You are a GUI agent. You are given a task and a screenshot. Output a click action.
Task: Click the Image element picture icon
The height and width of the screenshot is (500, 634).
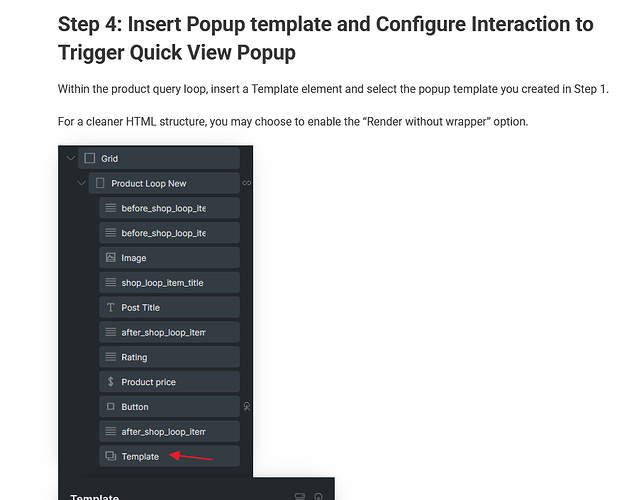pyautogui.click(x=110, y=257)
